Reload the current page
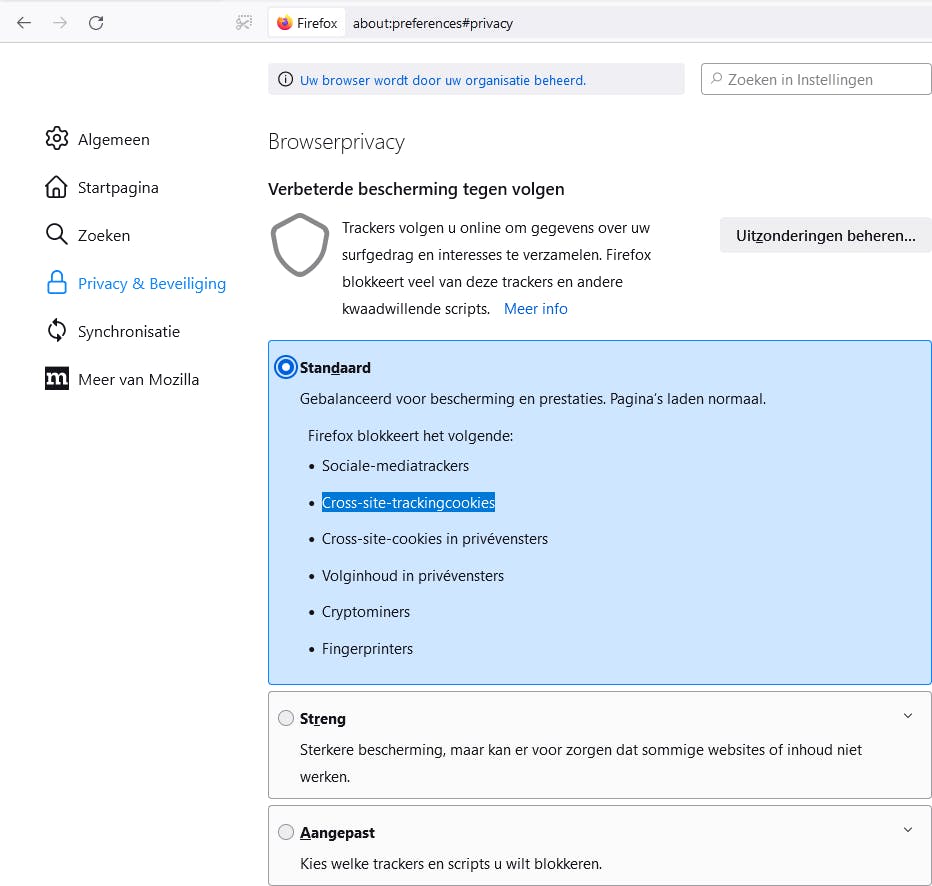 tap(96, 22)
